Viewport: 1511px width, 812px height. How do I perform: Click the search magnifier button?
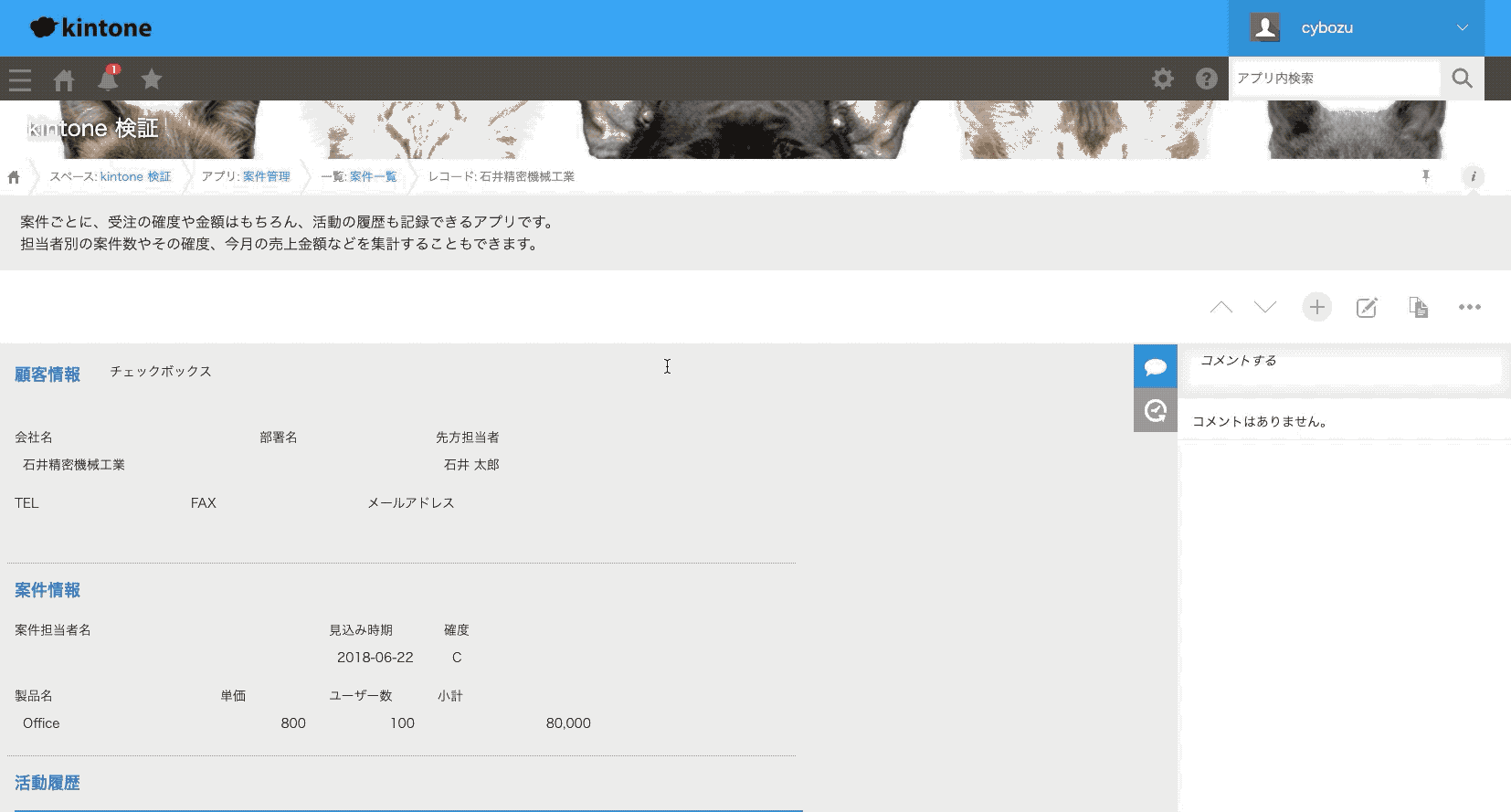click(1462, 79)
